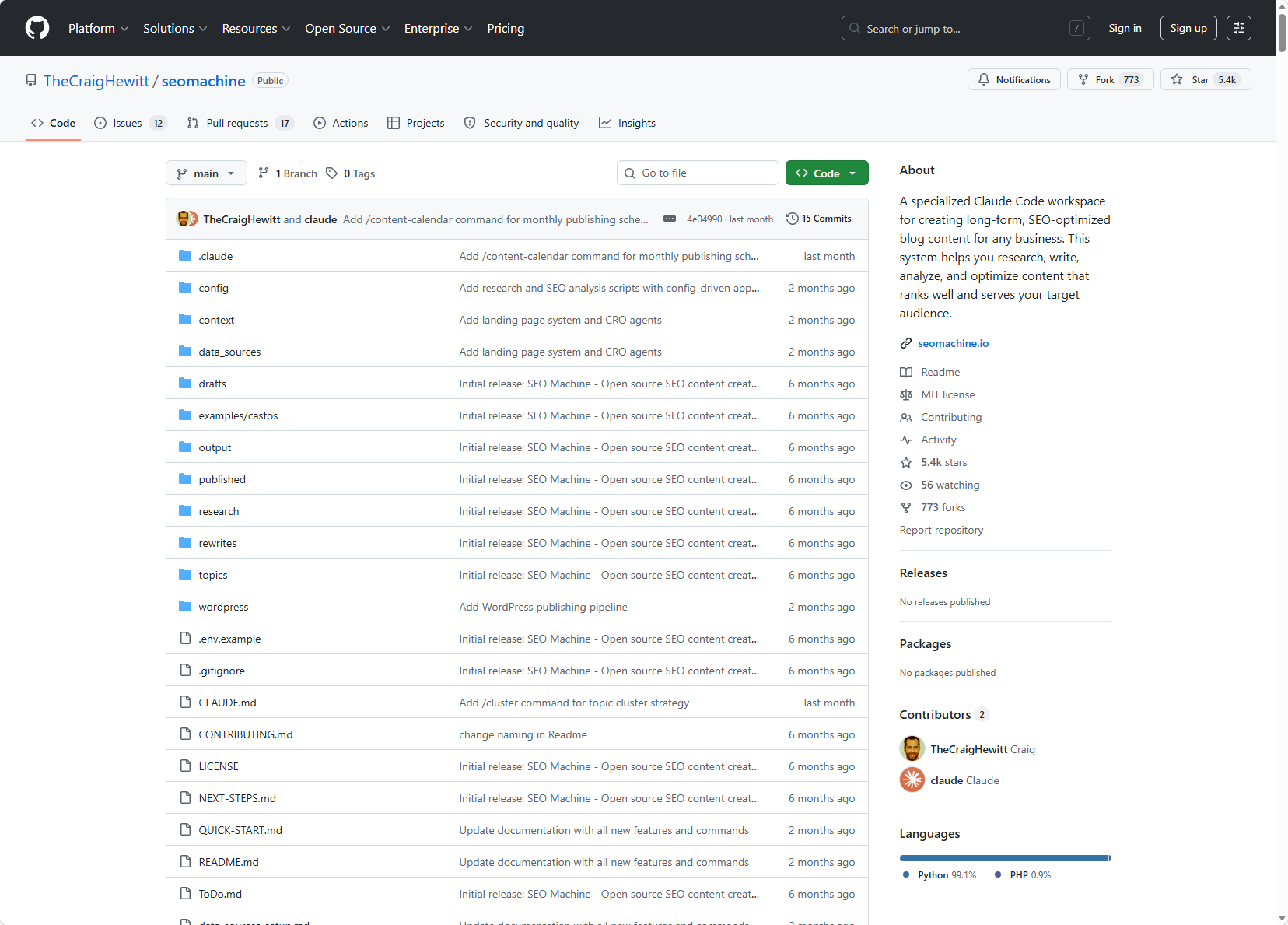Click the Notifications button
The width and height of the screenshot is (1288, 925).
point(1014,79)
